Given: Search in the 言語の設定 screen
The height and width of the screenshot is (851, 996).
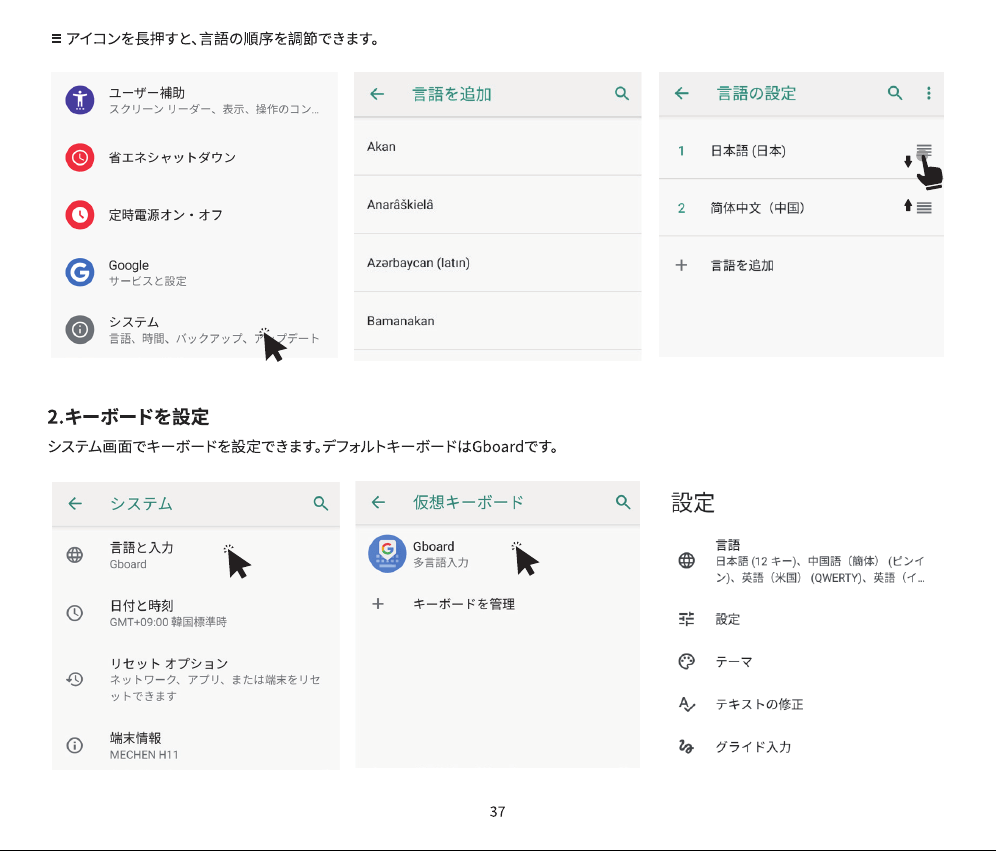Looking at the screenshot, I should (895, 93).
